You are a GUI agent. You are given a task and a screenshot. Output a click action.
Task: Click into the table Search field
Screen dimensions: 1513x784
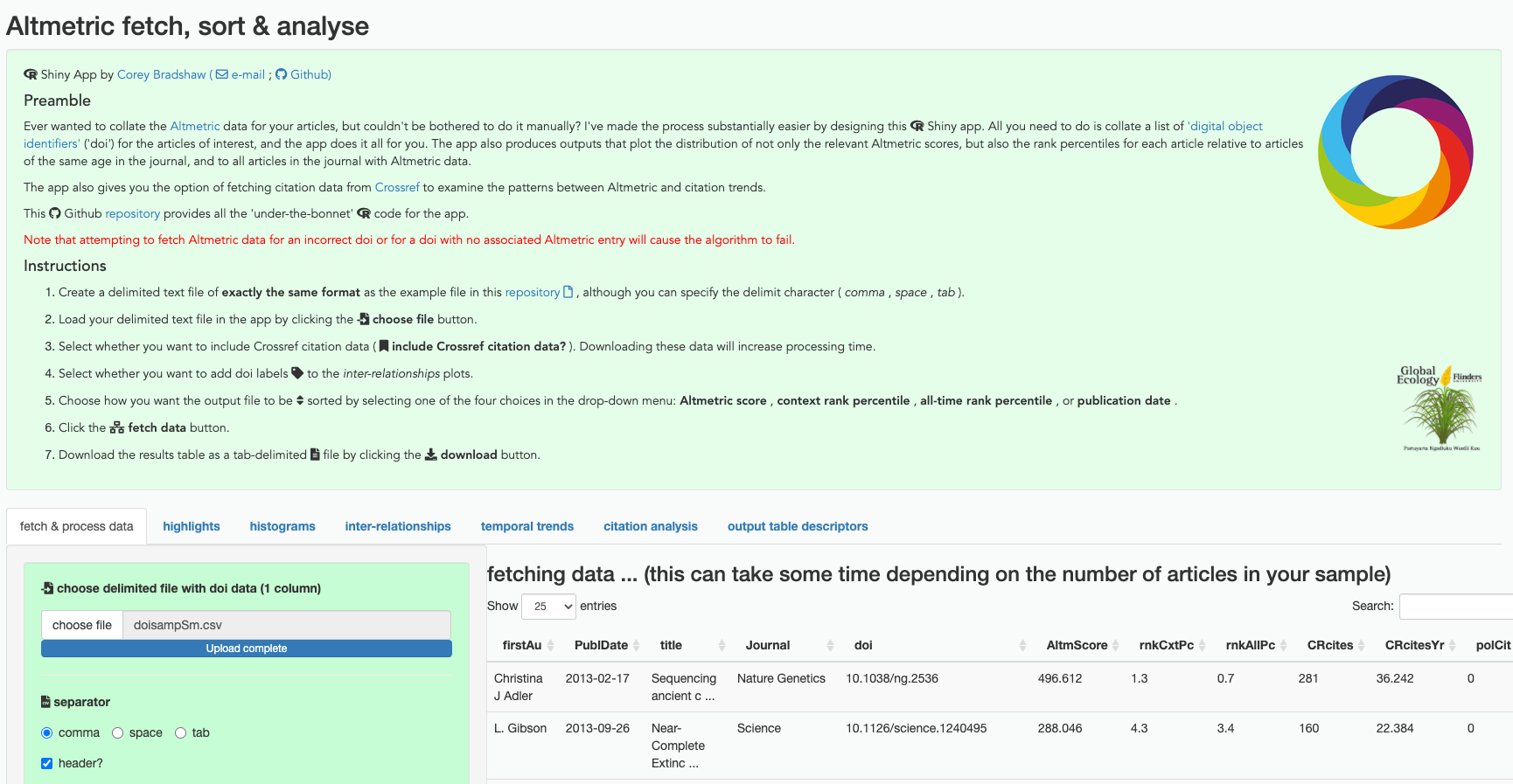click(x=1455, y=607)
